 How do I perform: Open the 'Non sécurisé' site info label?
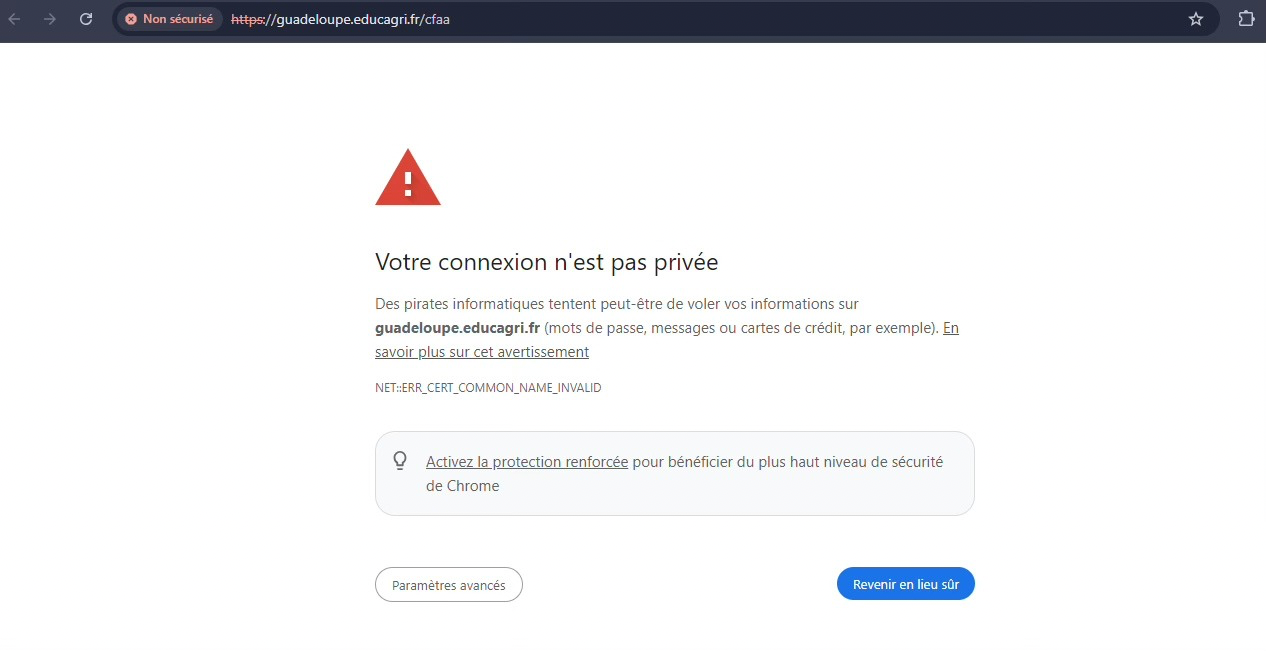point(169,19)
